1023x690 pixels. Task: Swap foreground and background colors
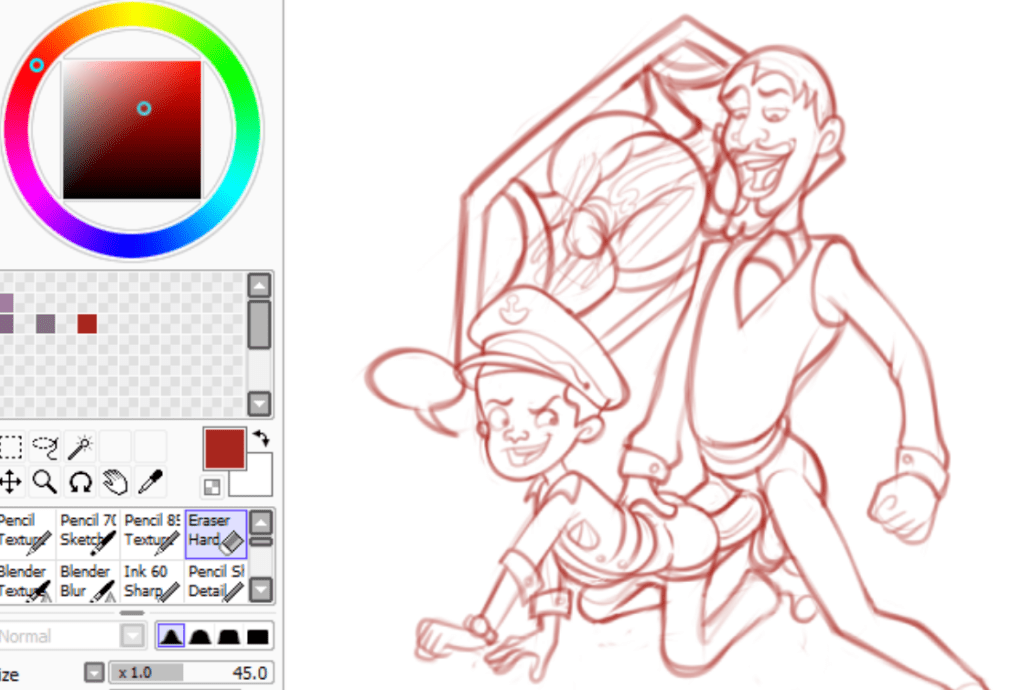click(263, 439)
